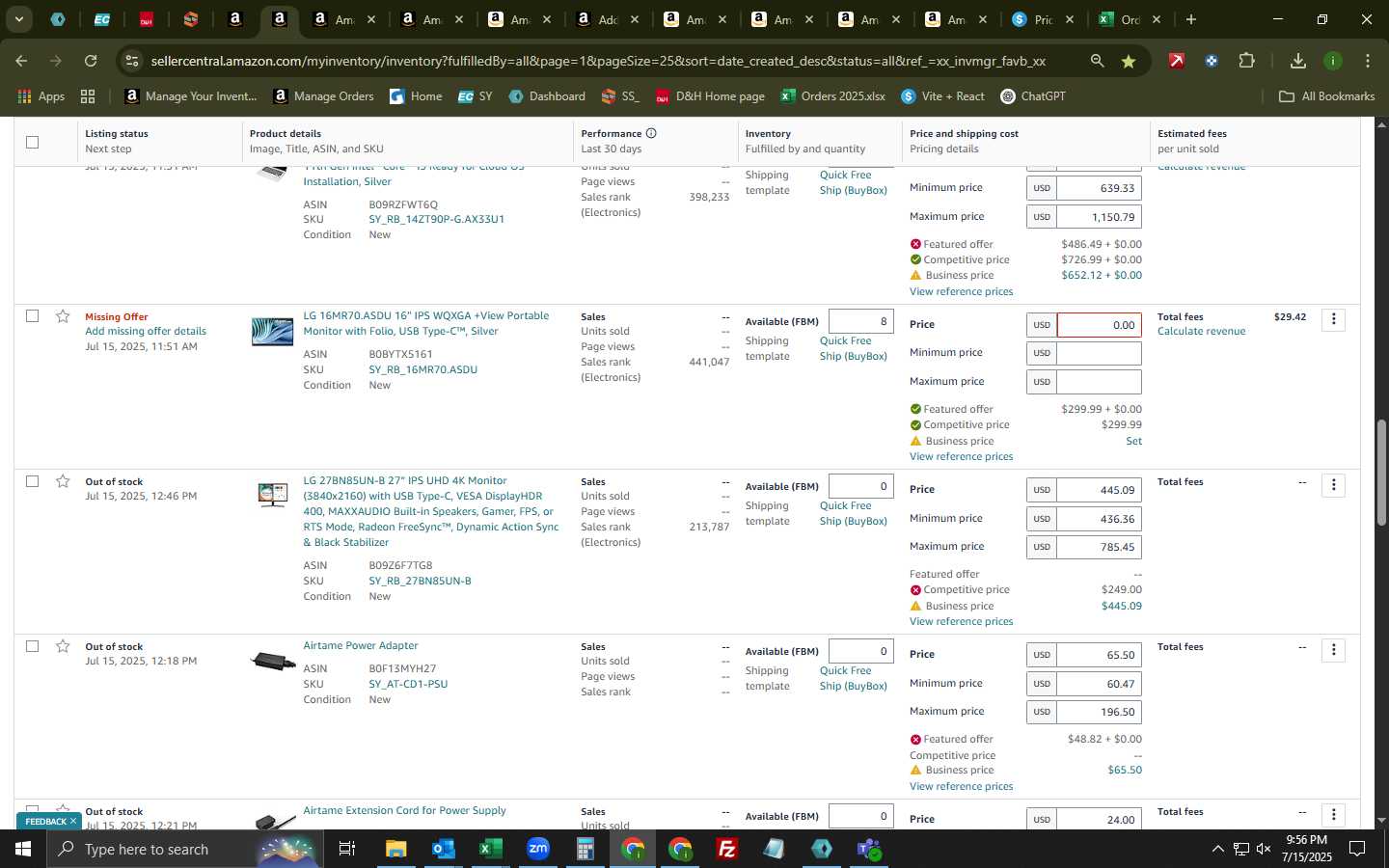This screenshot has width=1389, height=868.
Task: Open the Performance info icon
Action: point(651,133)
